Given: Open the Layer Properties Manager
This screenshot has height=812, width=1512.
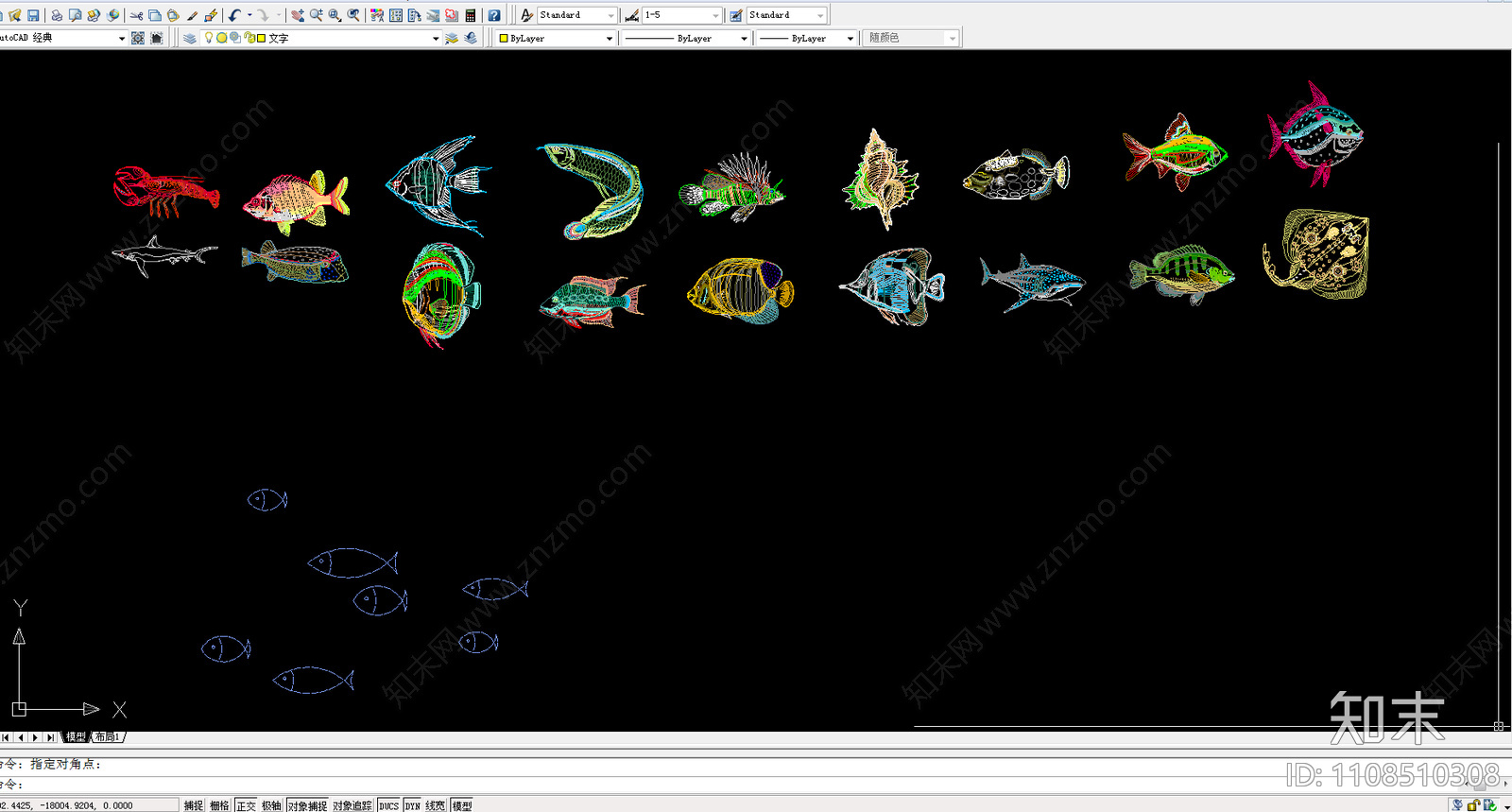Looking at the screenshot, I should click(190, 38).
